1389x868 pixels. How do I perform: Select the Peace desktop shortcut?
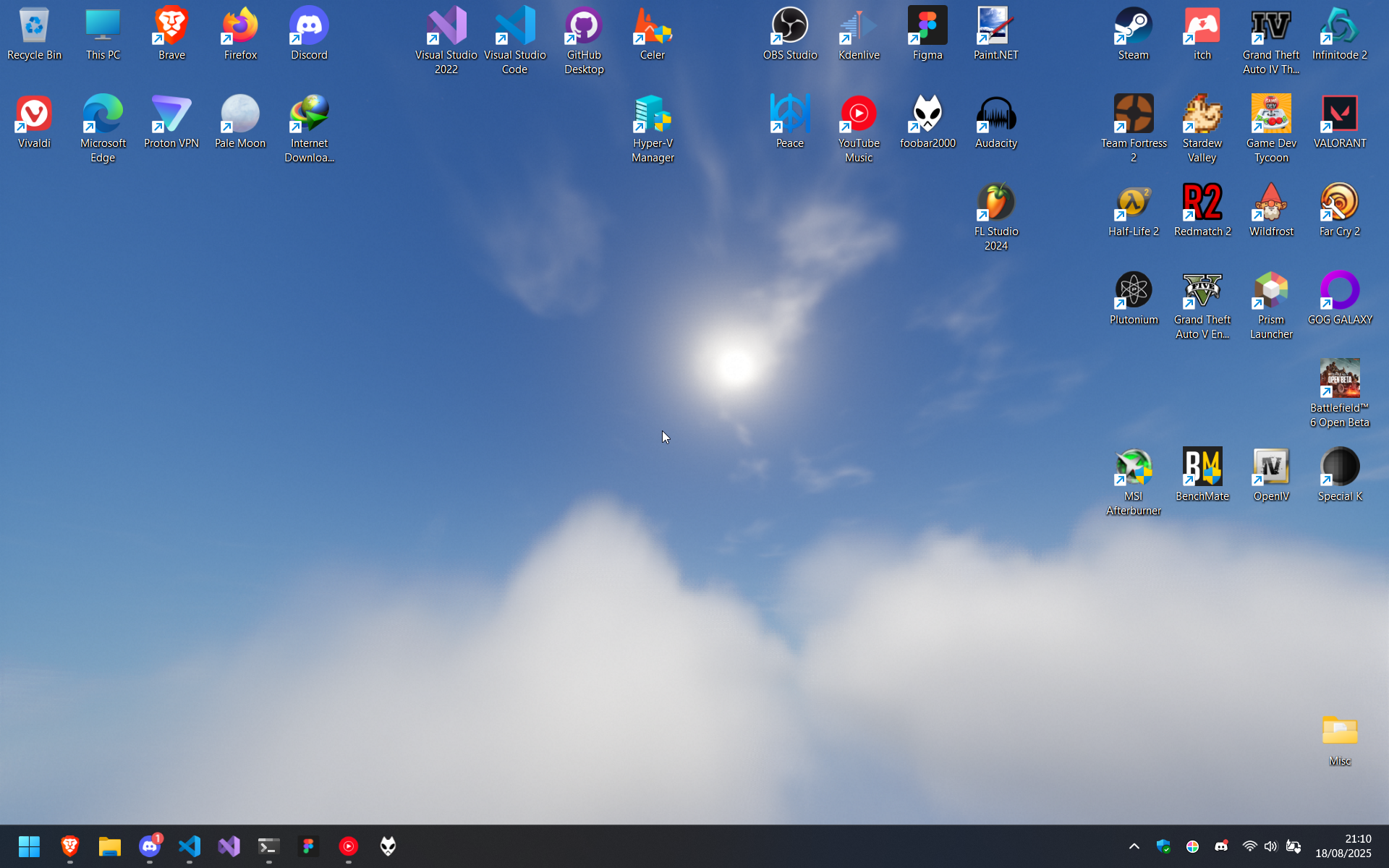tap(790, 122)
